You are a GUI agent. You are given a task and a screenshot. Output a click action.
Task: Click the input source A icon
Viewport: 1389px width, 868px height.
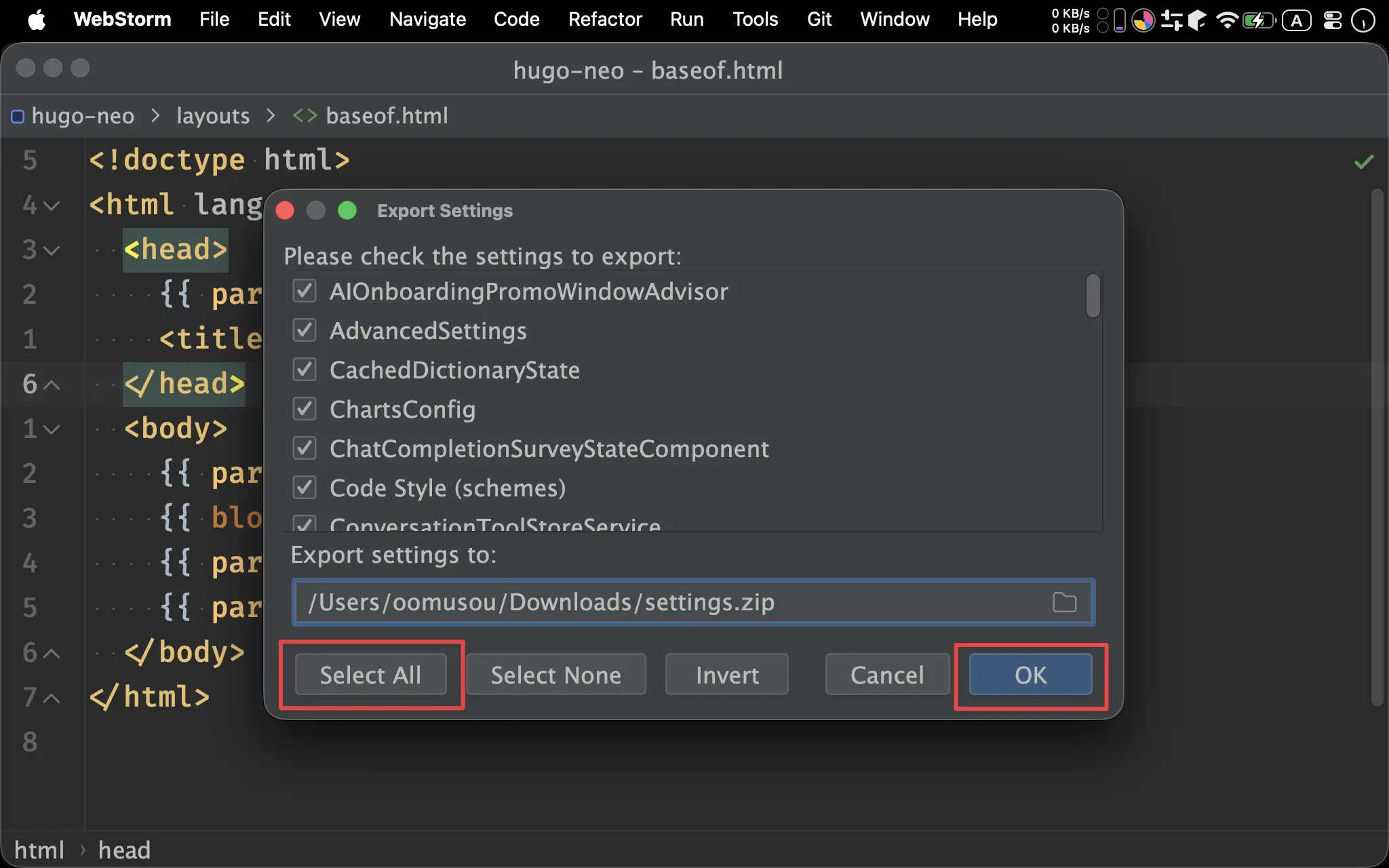(1297, 20)
